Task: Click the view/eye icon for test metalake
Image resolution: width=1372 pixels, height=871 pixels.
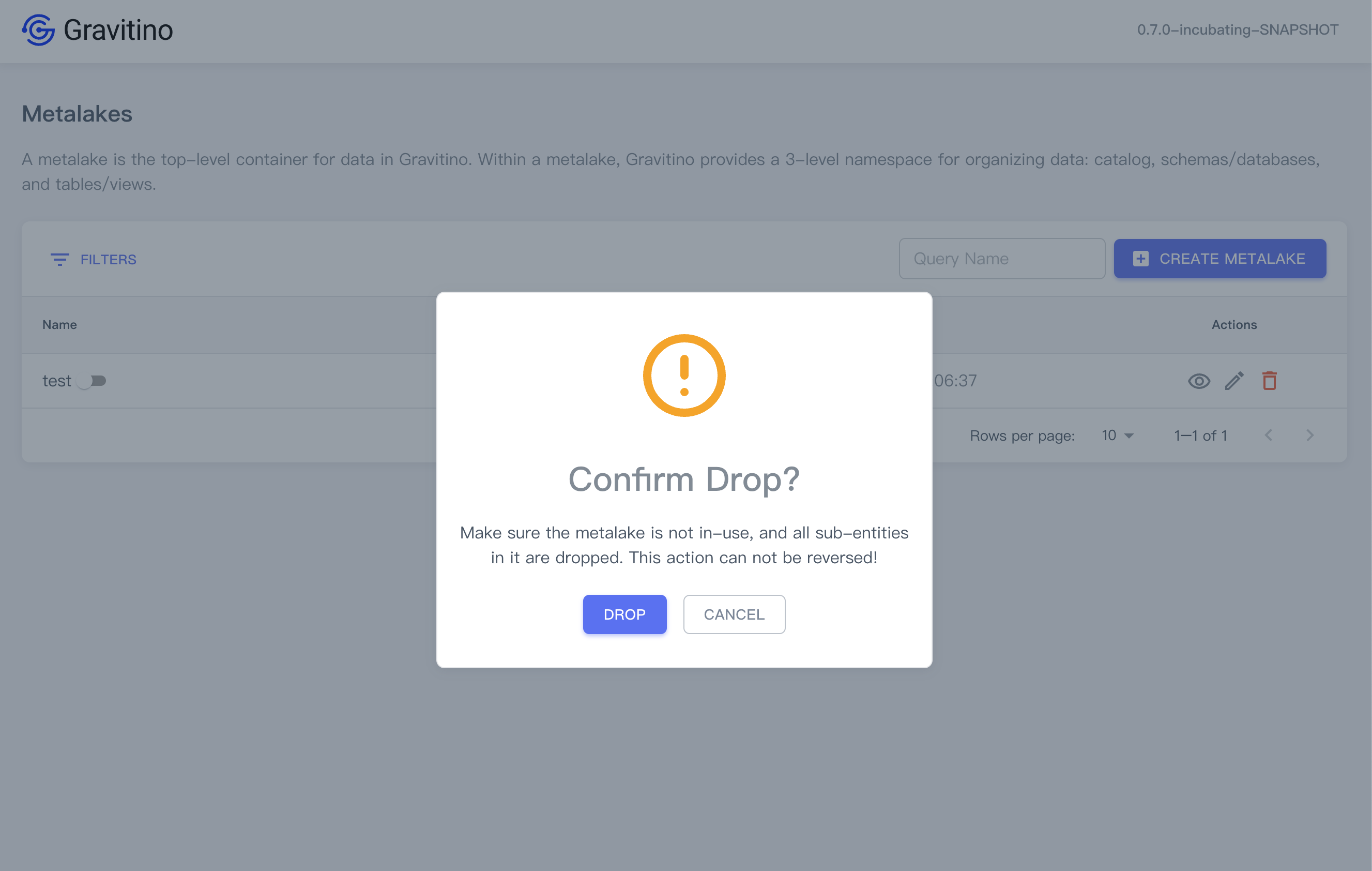Action: pyautogui.click(x=1198, y=380)
